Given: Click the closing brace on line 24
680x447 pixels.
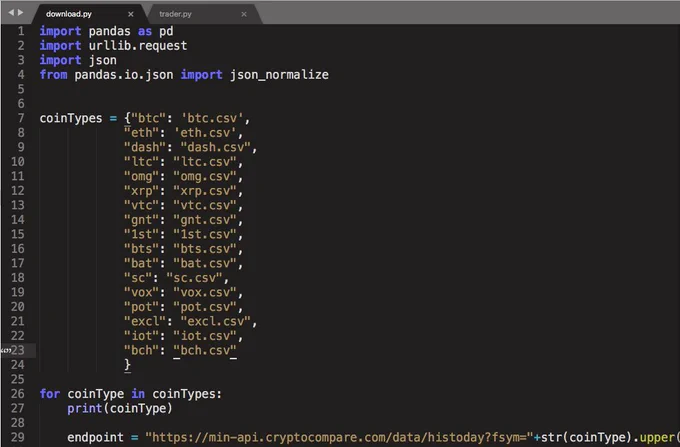Looking at the screenshot, I should pyautogui.click(x=128, y=365).
